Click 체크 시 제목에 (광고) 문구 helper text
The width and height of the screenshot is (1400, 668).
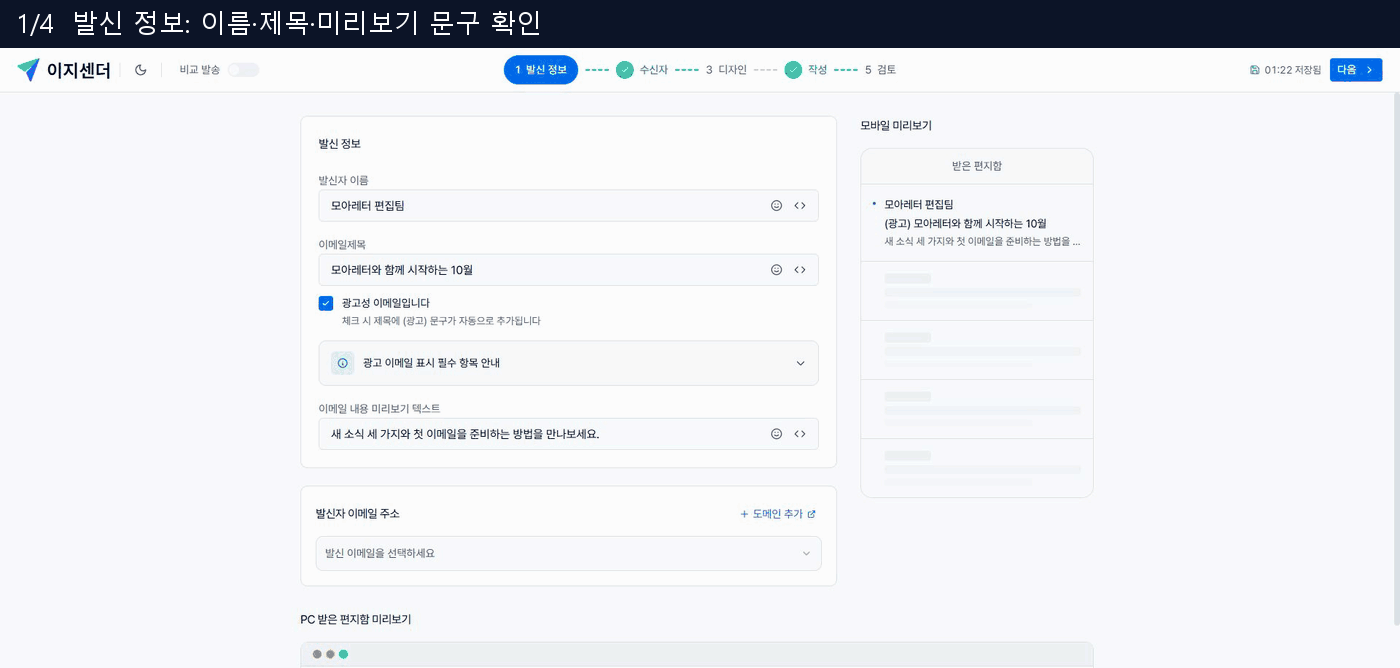441,321
